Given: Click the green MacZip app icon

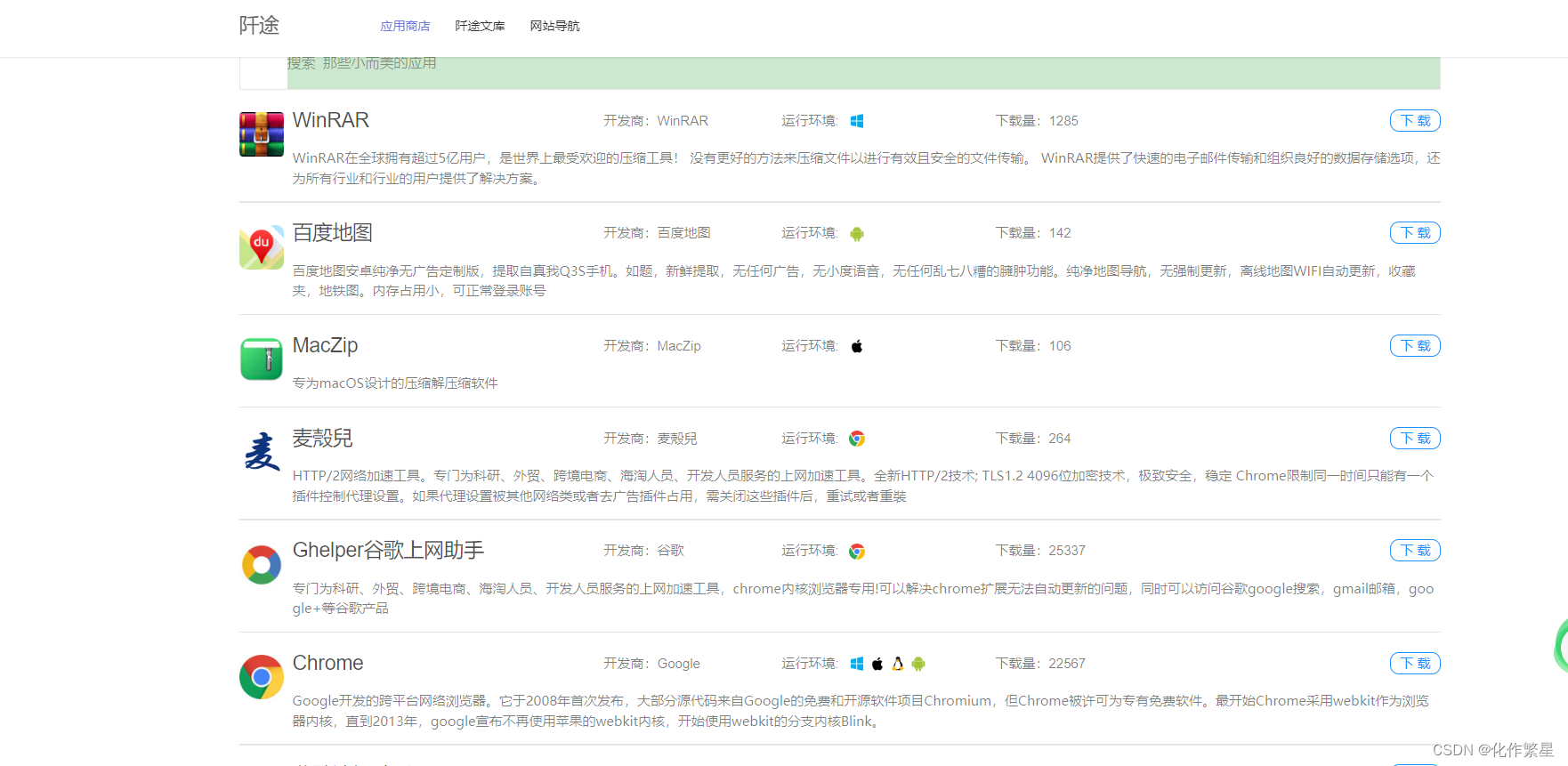Looking at the screenshot, I should (x=262, y=359).
